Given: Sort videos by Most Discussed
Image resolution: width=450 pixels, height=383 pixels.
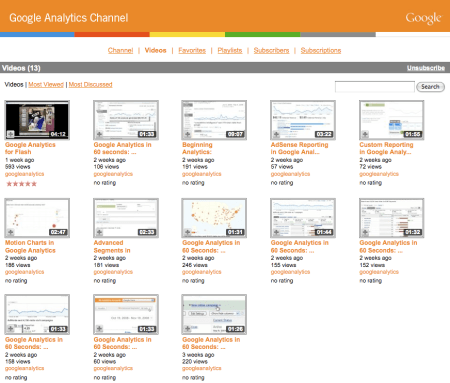Looking at the screenshot, I should coord(90,84).
